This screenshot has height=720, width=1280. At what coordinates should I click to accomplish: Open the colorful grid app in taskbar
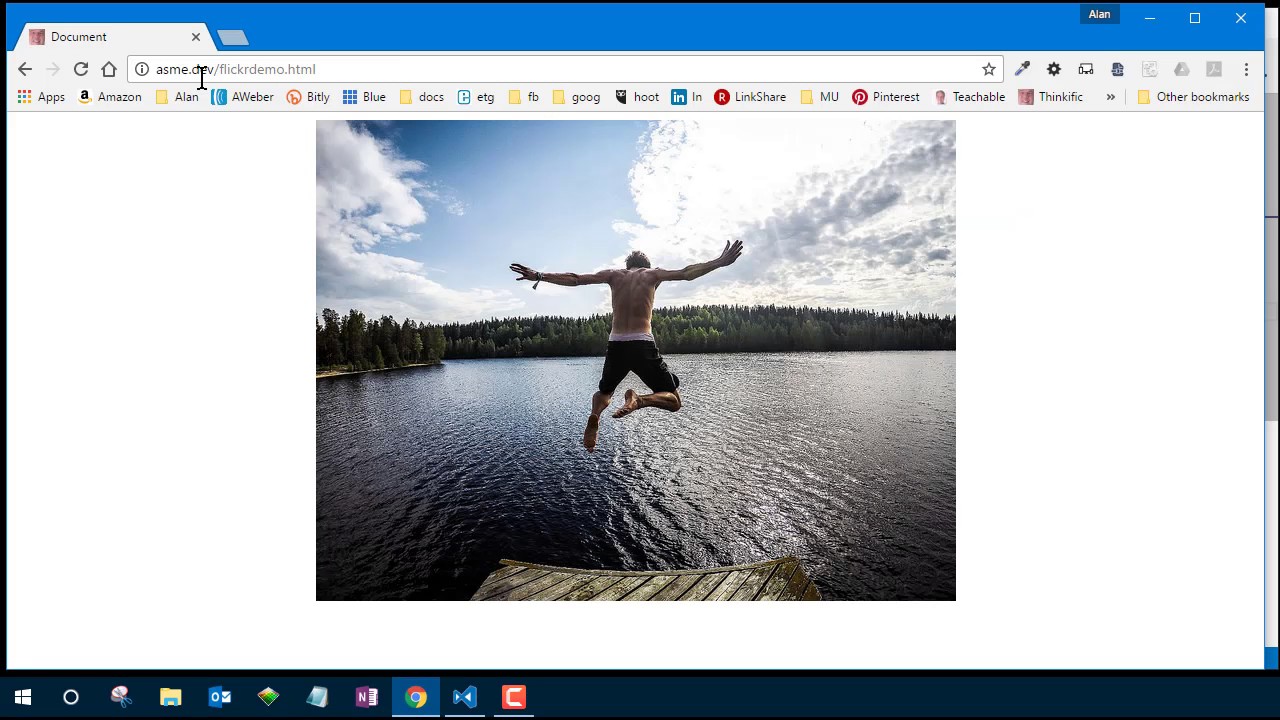point(268,697)
